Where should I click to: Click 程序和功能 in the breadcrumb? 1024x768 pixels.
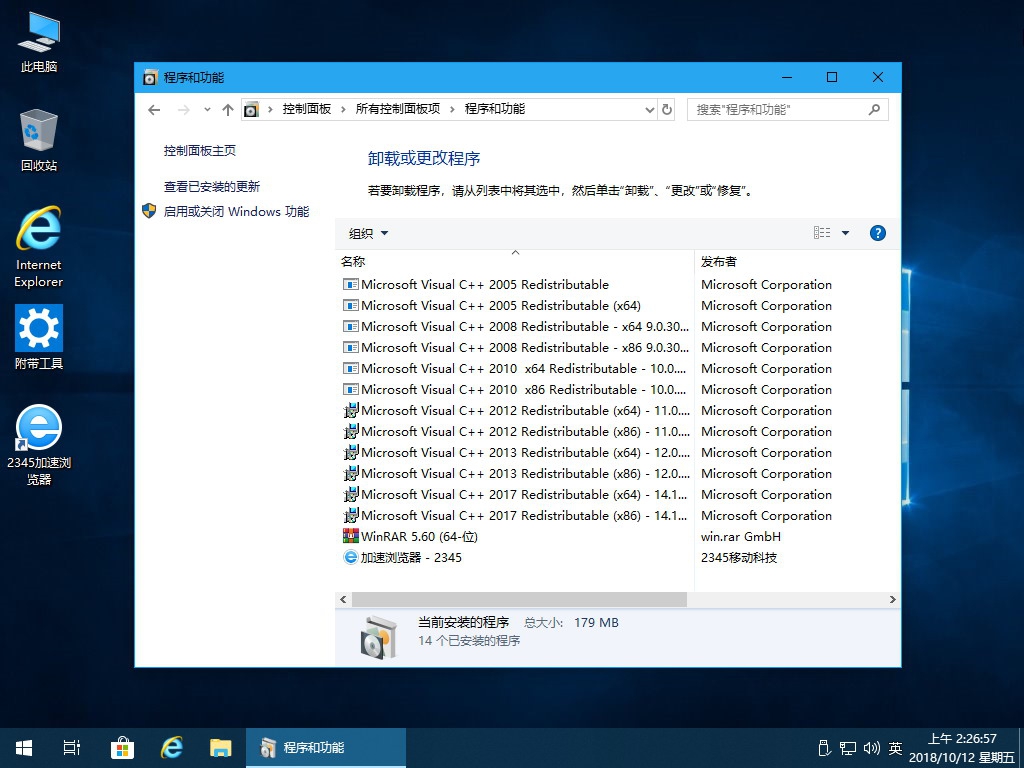[x=494, y=109]
